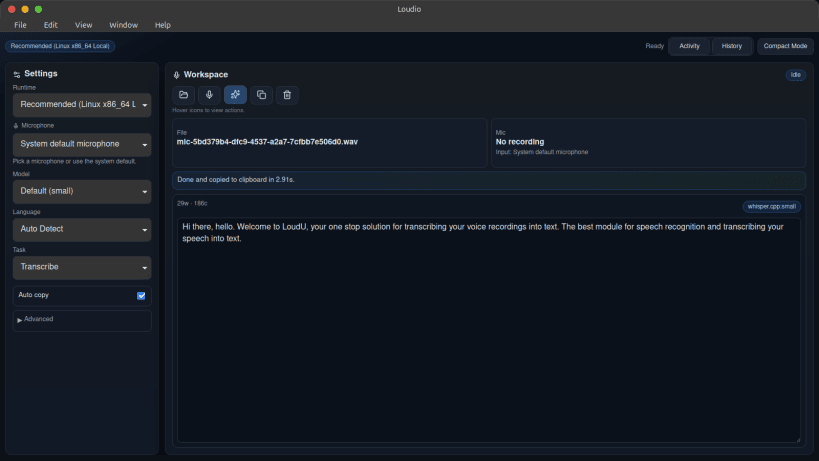
Task: Click 'Pick a microphone or use the system default' hint
Action: (74, 161)
